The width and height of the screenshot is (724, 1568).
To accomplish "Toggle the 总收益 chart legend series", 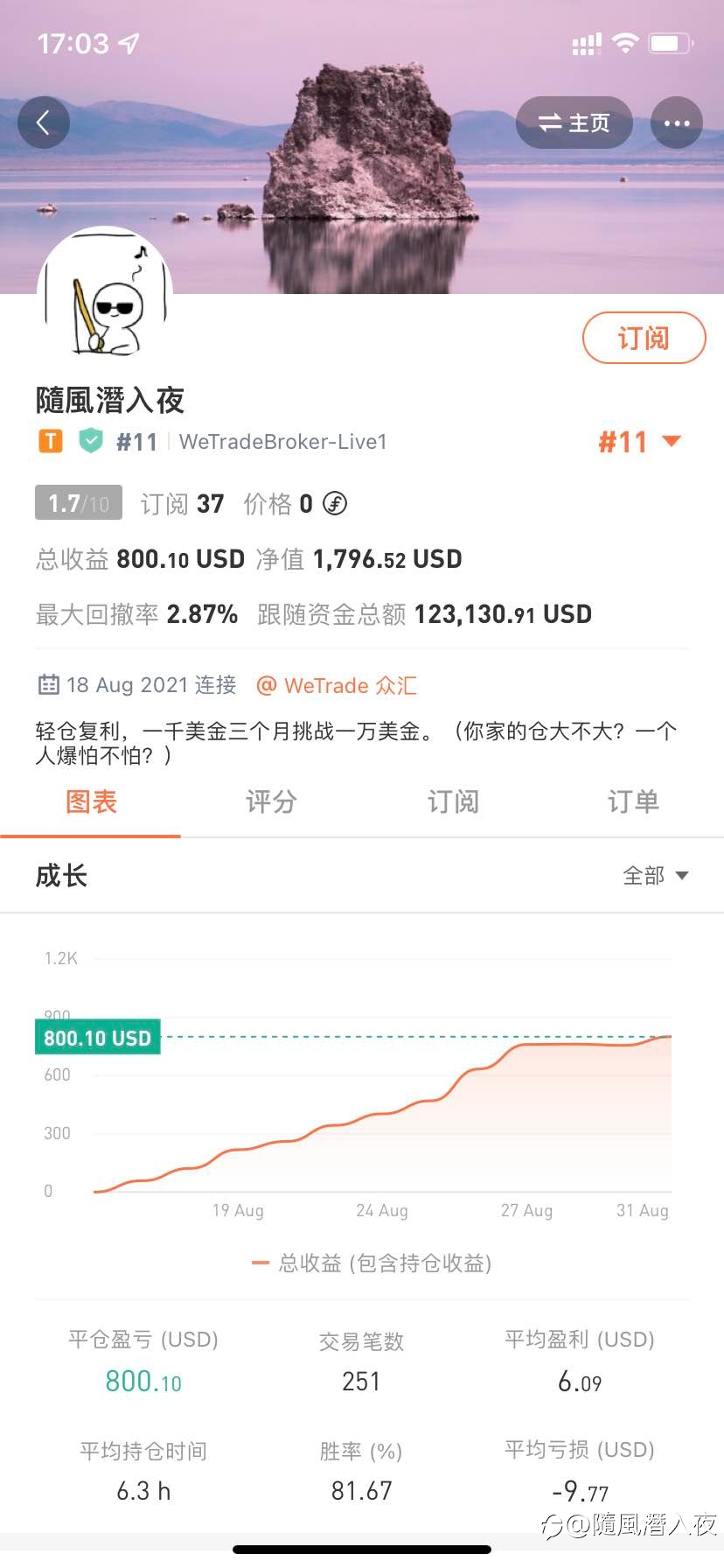I will coord(372,1263).
